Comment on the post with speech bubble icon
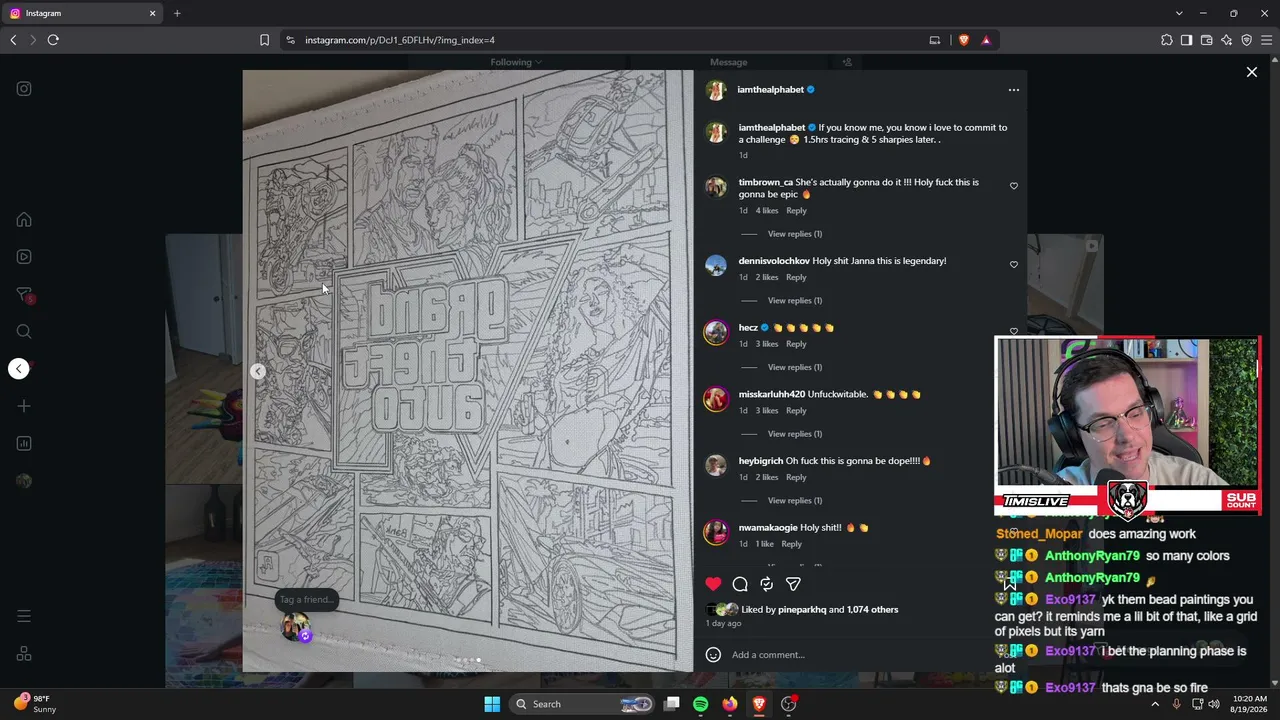Screen dimensions: 1280x720 740,584
